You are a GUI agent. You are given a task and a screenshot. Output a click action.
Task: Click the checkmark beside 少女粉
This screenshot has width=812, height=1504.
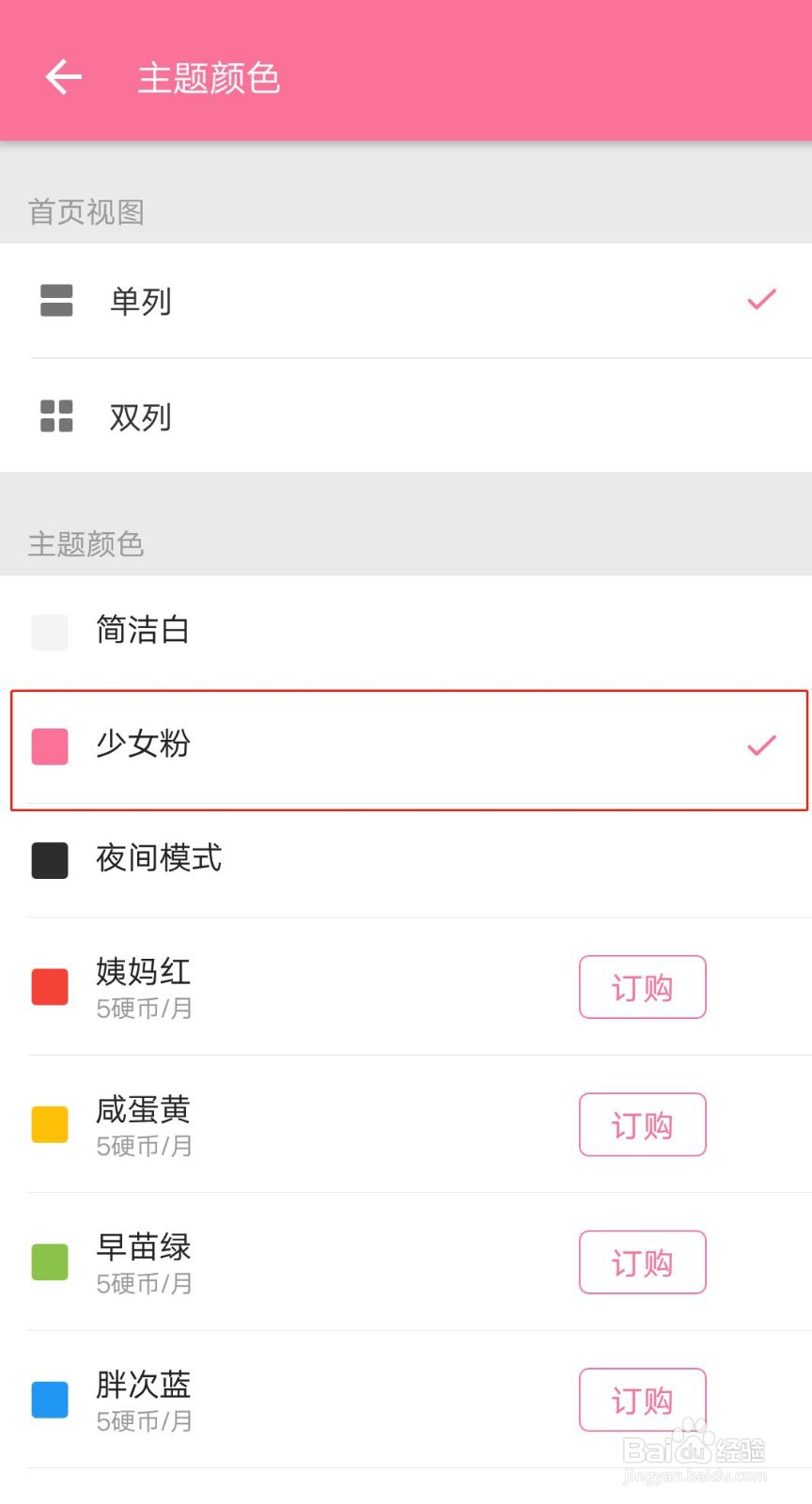(761, 745)
